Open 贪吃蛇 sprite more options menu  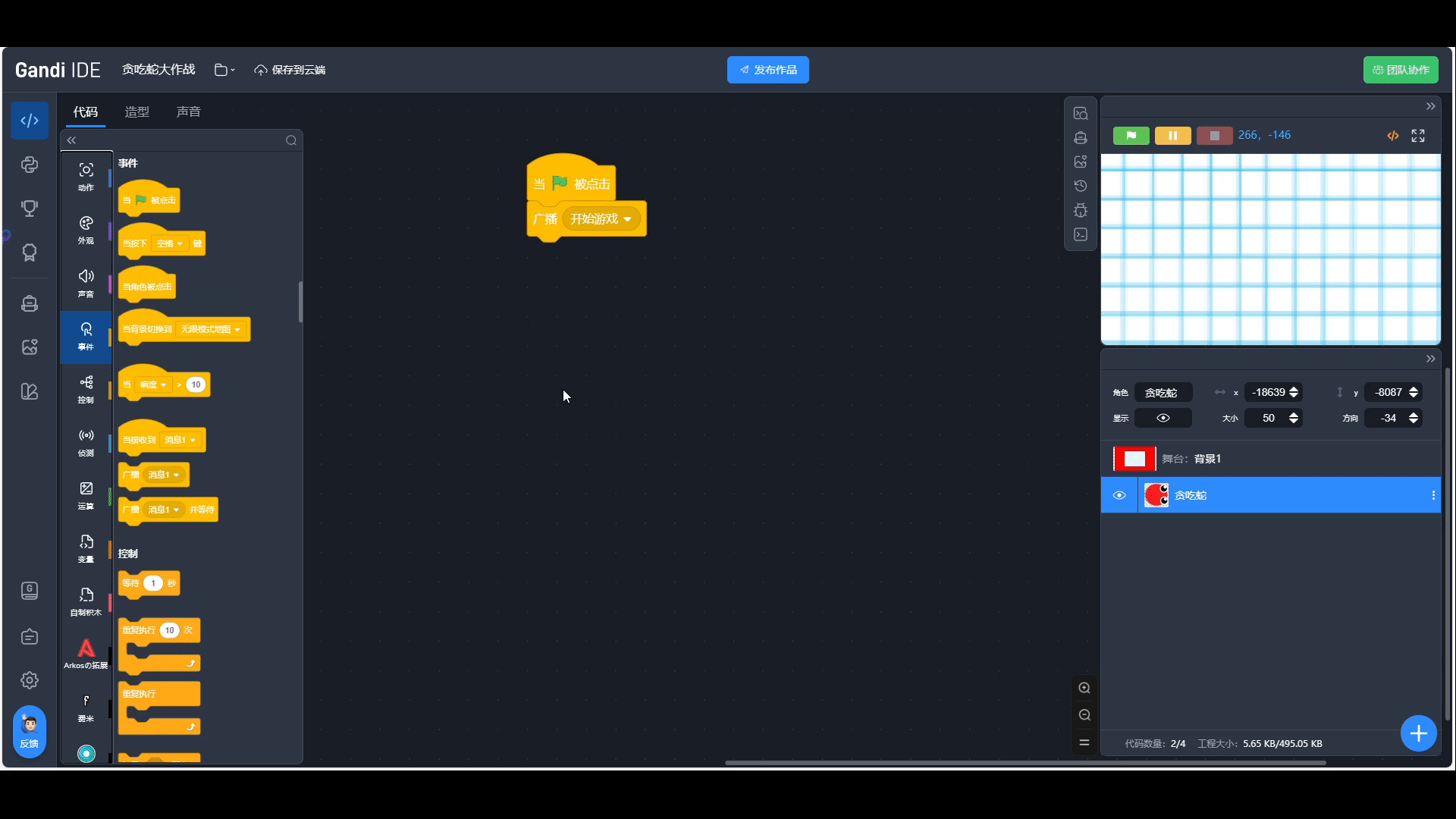point(1433,495)
